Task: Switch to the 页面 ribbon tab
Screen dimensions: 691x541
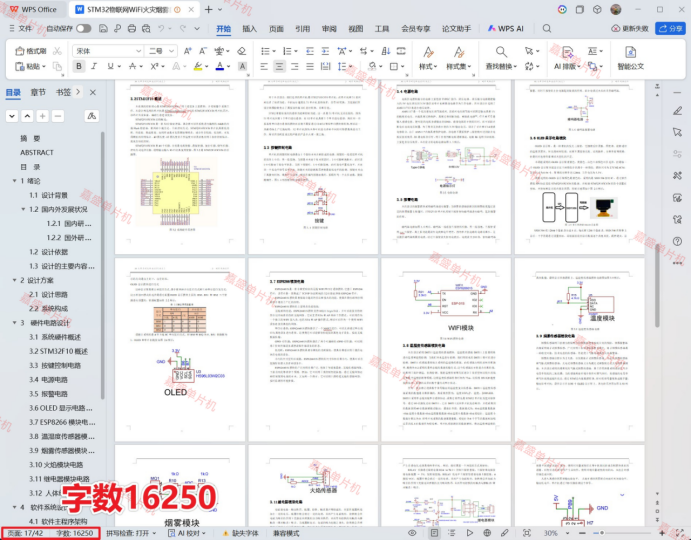Action: coord(276,28)
